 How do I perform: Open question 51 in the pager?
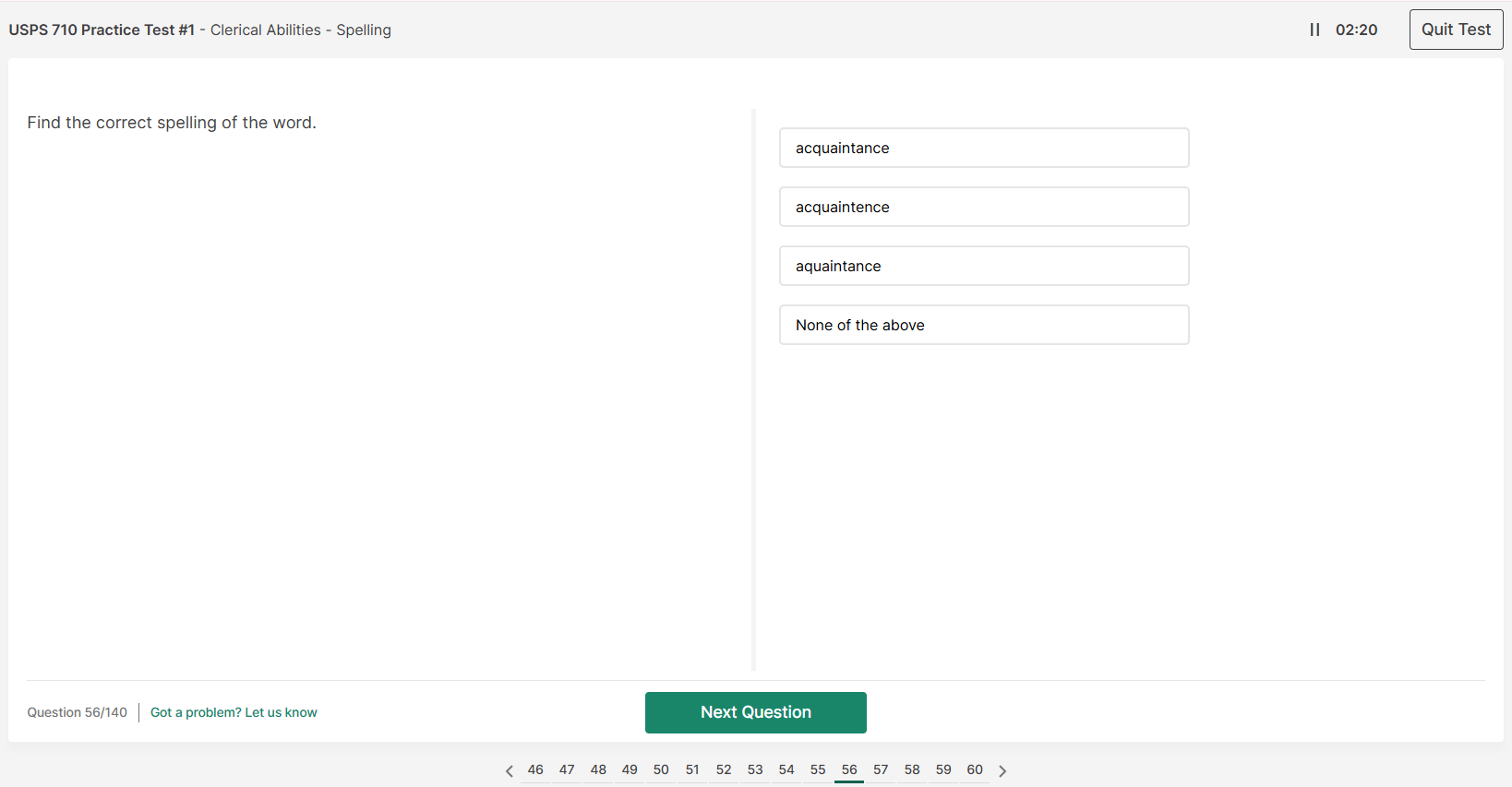coord(692,769)
